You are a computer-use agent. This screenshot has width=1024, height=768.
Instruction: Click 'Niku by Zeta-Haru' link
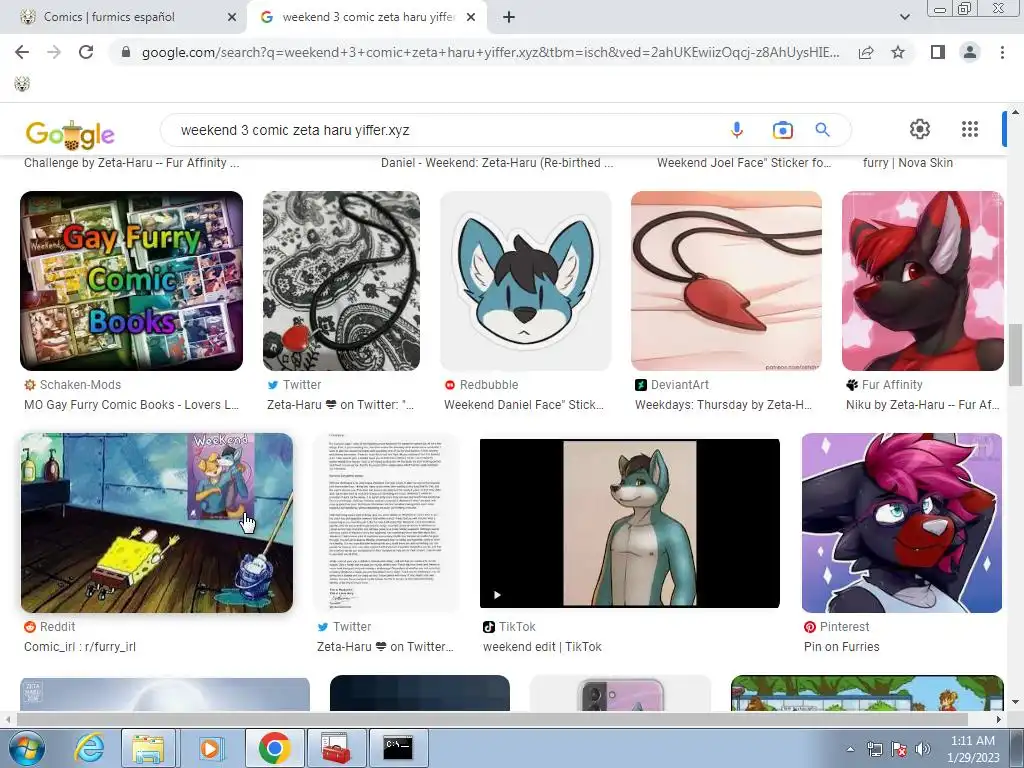coord(922,405)
